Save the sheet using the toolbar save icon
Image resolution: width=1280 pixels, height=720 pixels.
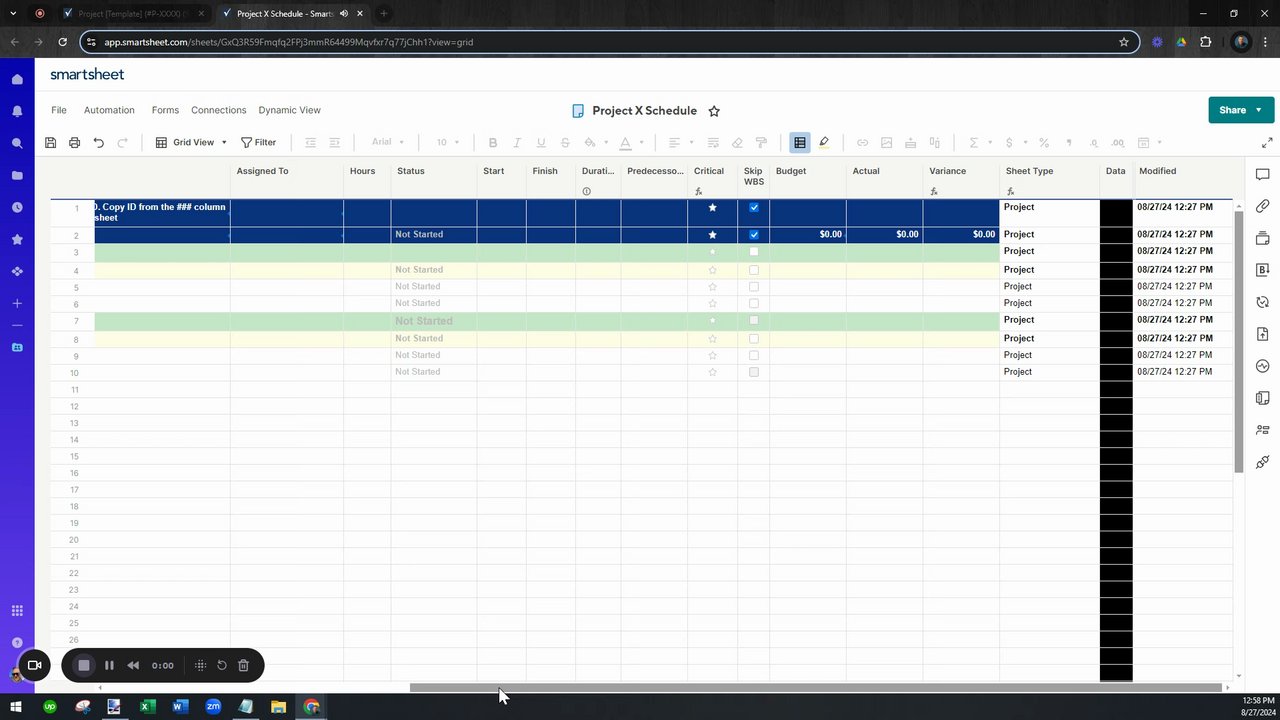tap(51, 143)
